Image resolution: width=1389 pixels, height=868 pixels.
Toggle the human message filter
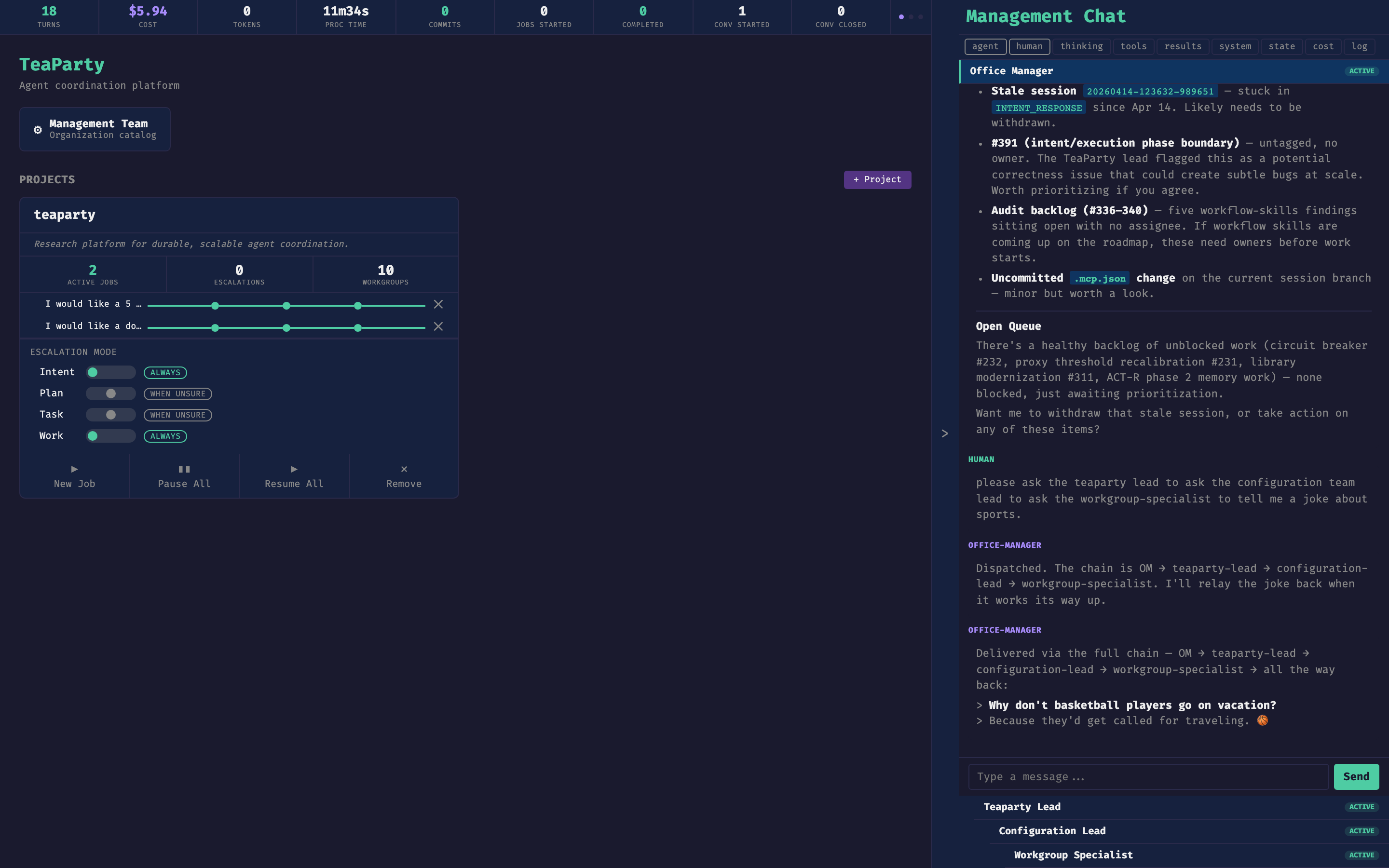[1029, 46]
